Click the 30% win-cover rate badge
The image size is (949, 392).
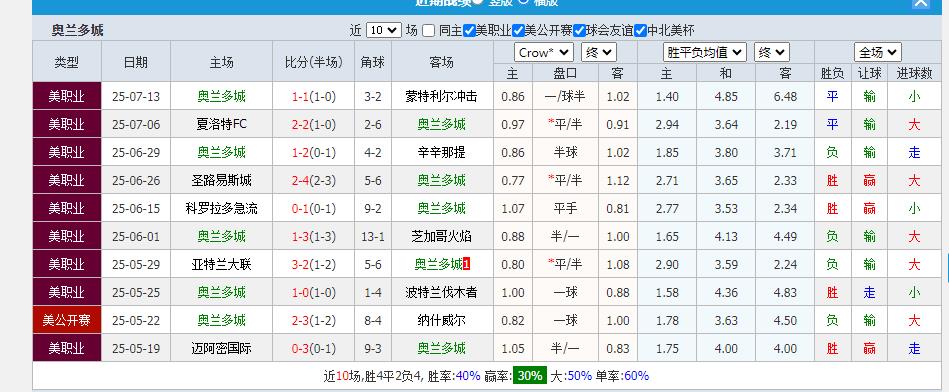coord(530,375)
